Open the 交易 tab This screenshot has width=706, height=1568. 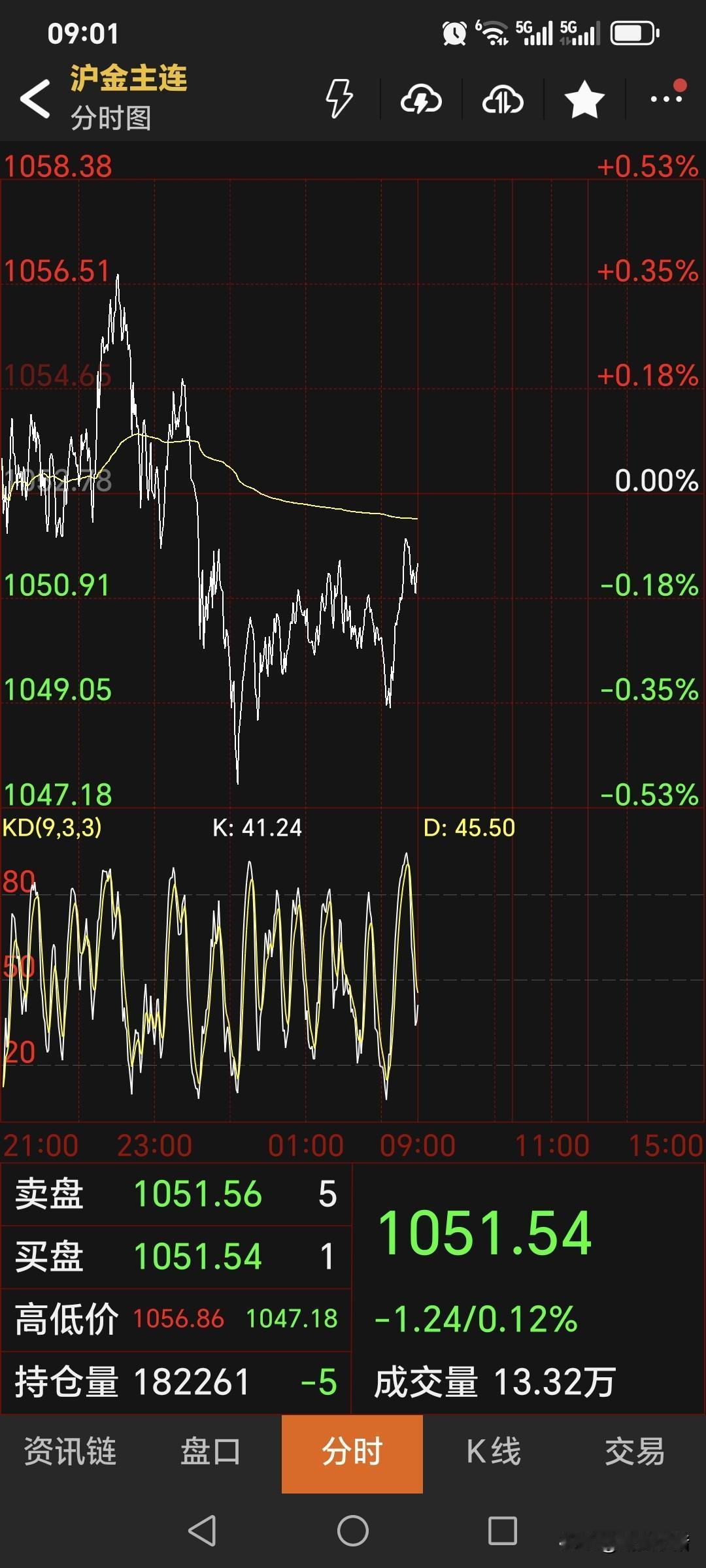[x=635, y=1452]
